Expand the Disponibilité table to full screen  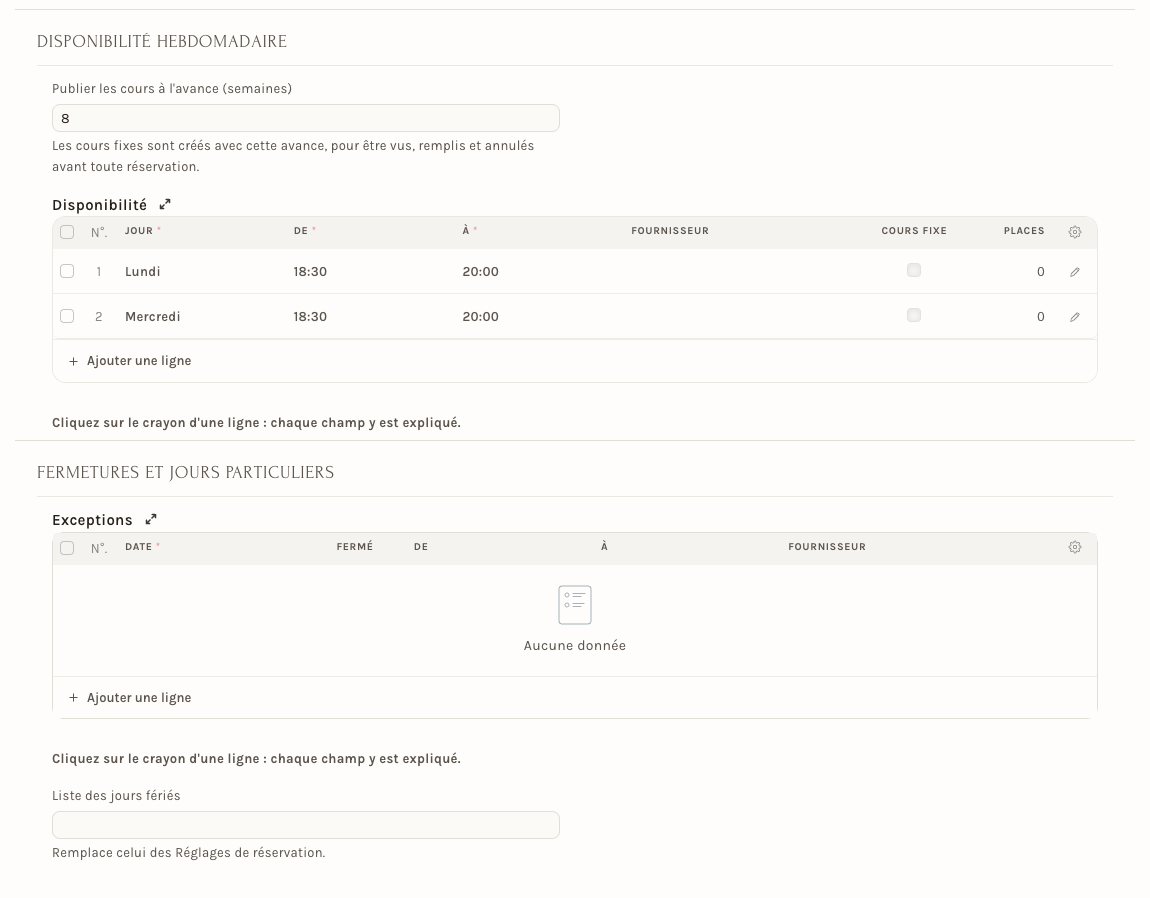pos(165,205)
